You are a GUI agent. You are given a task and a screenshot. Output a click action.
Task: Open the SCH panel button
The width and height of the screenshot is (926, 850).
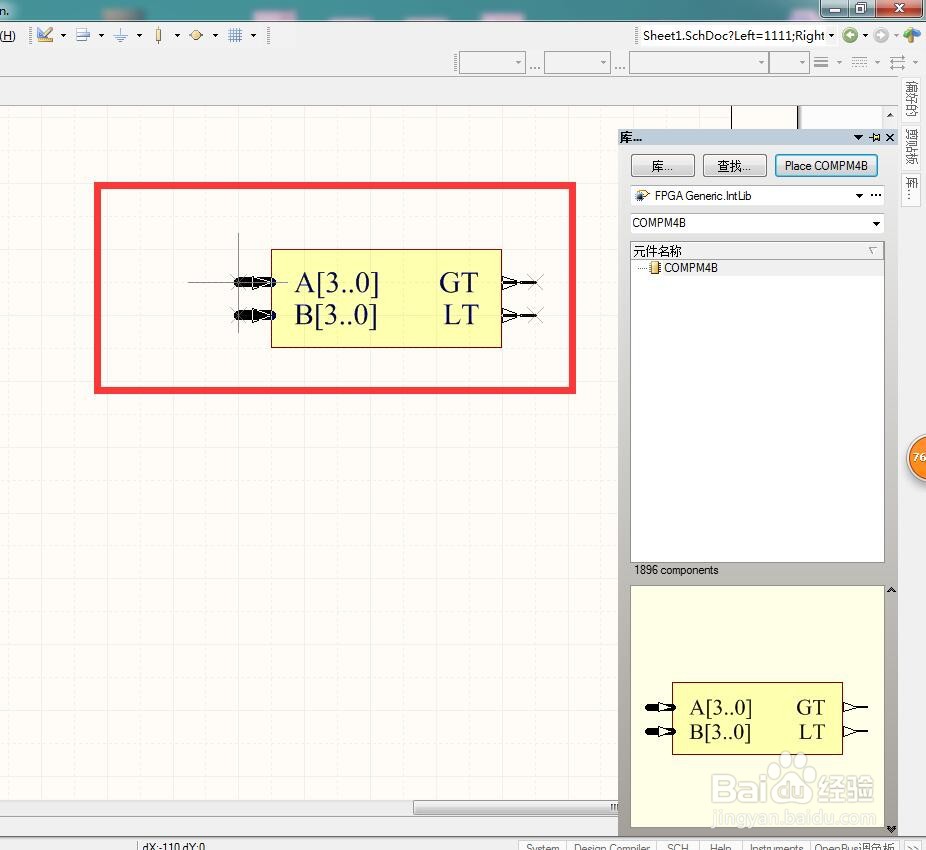tap(678, 845)
